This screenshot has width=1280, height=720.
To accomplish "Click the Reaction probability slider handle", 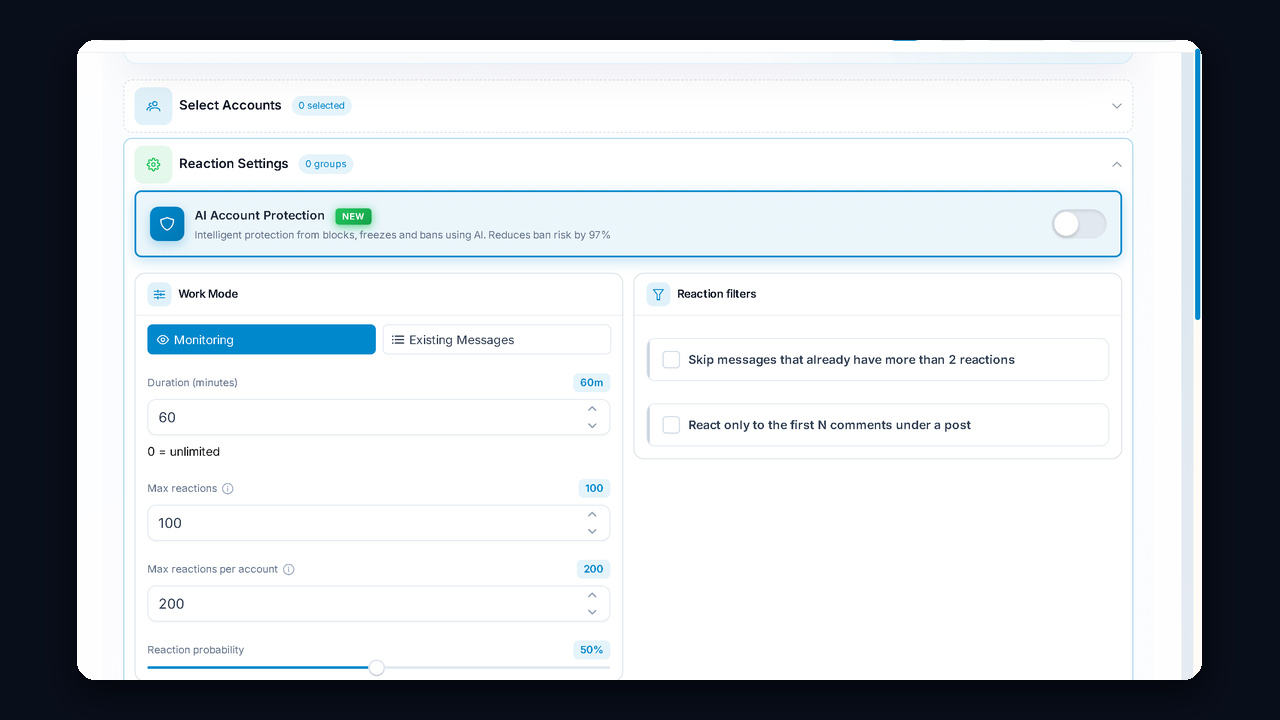I will point(376,668).
